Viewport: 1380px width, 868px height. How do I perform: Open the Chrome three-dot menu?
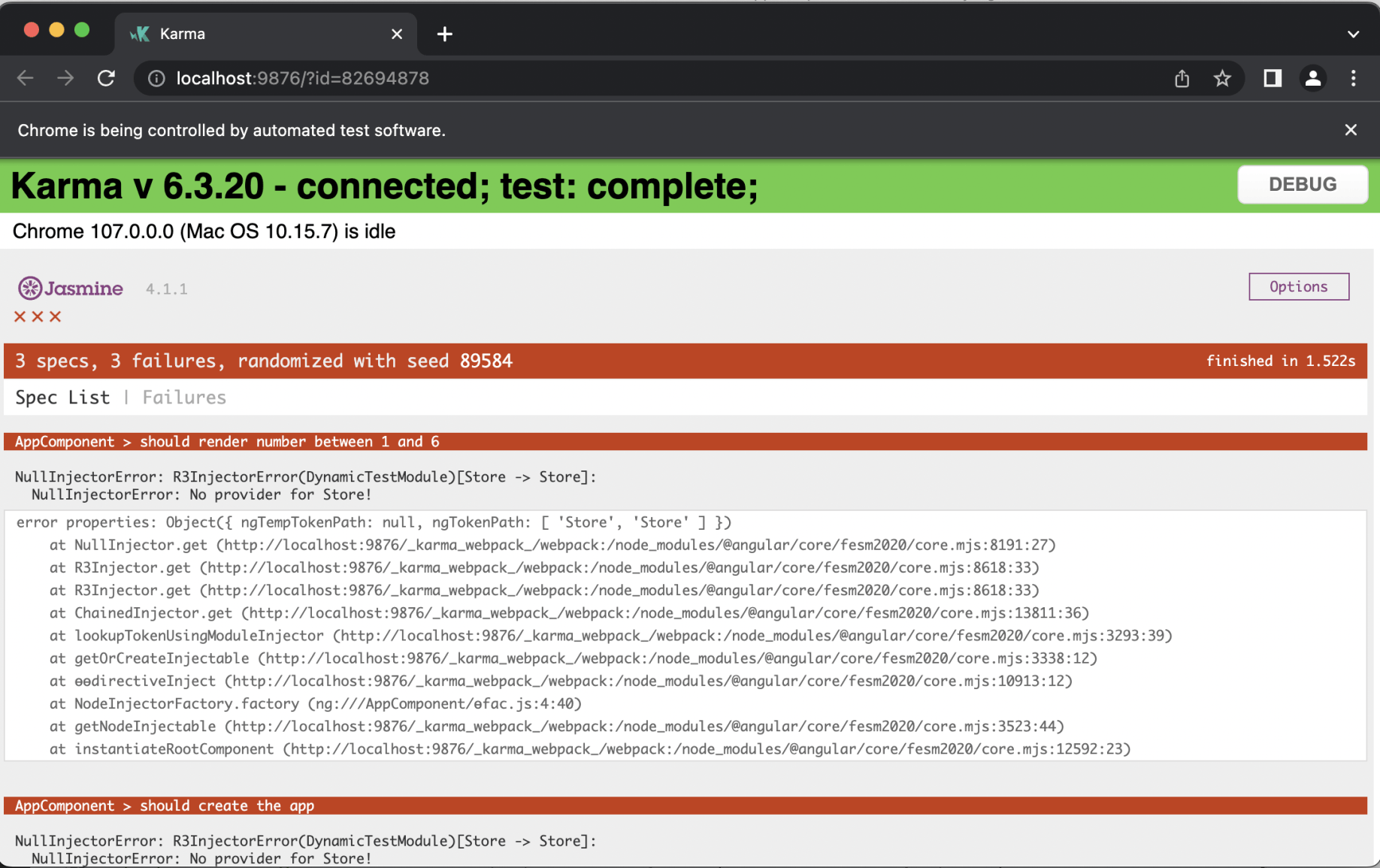pyautogui.click(x=1353, y=78)
